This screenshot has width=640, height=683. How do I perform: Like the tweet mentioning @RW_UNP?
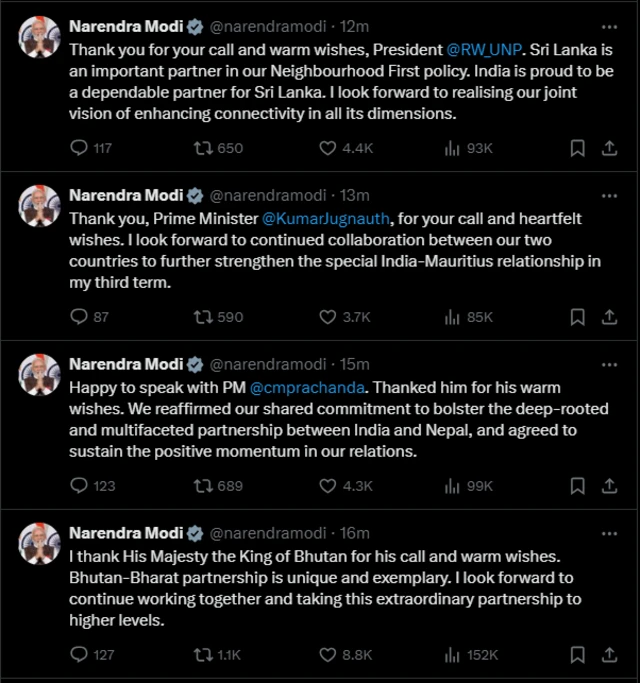(x=328, y=148)
